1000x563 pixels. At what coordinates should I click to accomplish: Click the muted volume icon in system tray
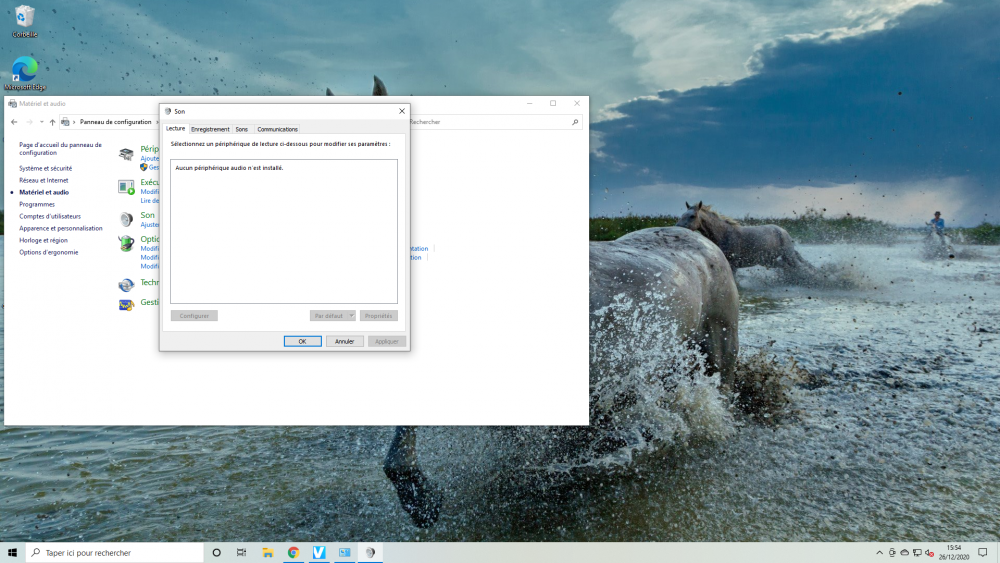[x=931, y=552]
